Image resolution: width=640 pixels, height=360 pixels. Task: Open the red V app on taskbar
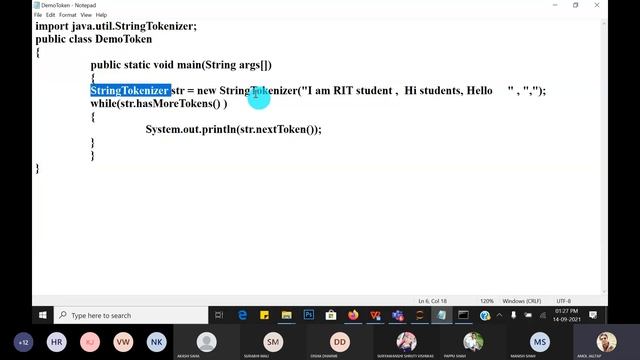(375, 315)
